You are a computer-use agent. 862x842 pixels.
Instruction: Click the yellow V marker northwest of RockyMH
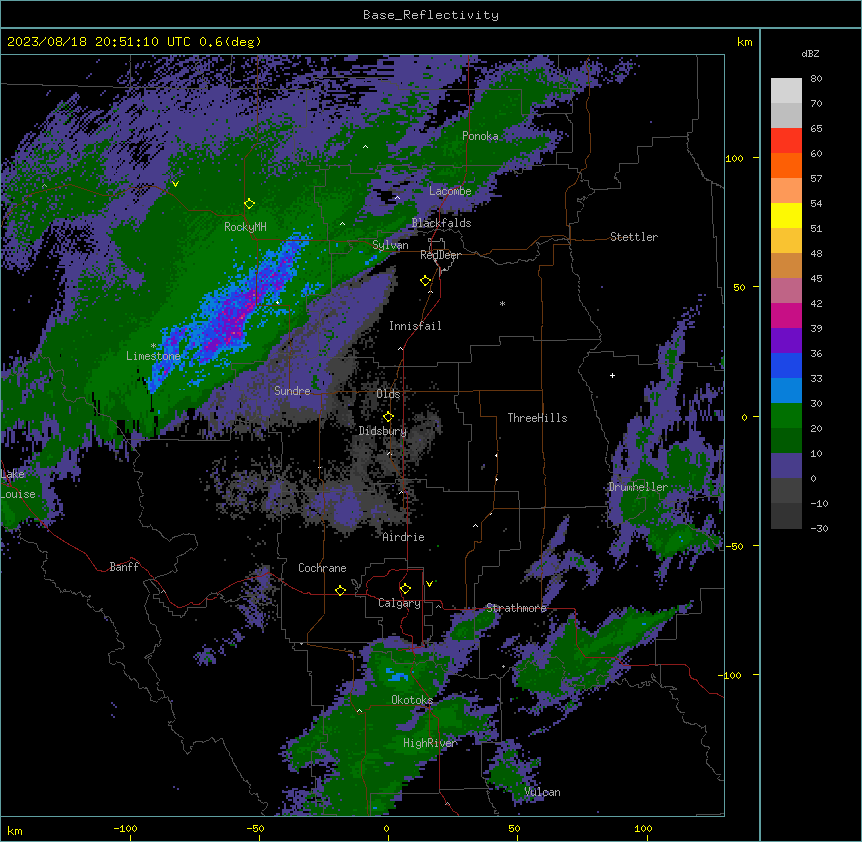[x=175, y=184]
